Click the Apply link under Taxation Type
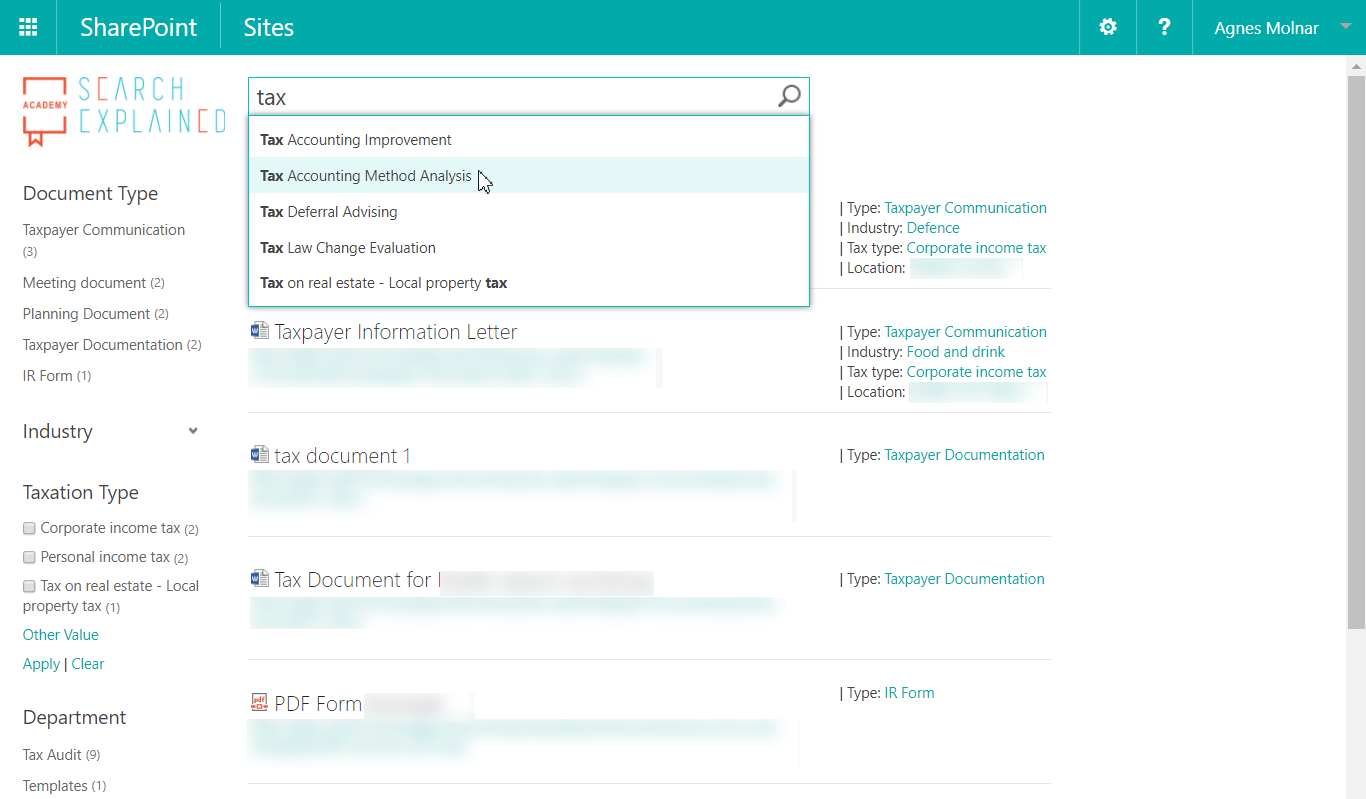 point(41,664)
